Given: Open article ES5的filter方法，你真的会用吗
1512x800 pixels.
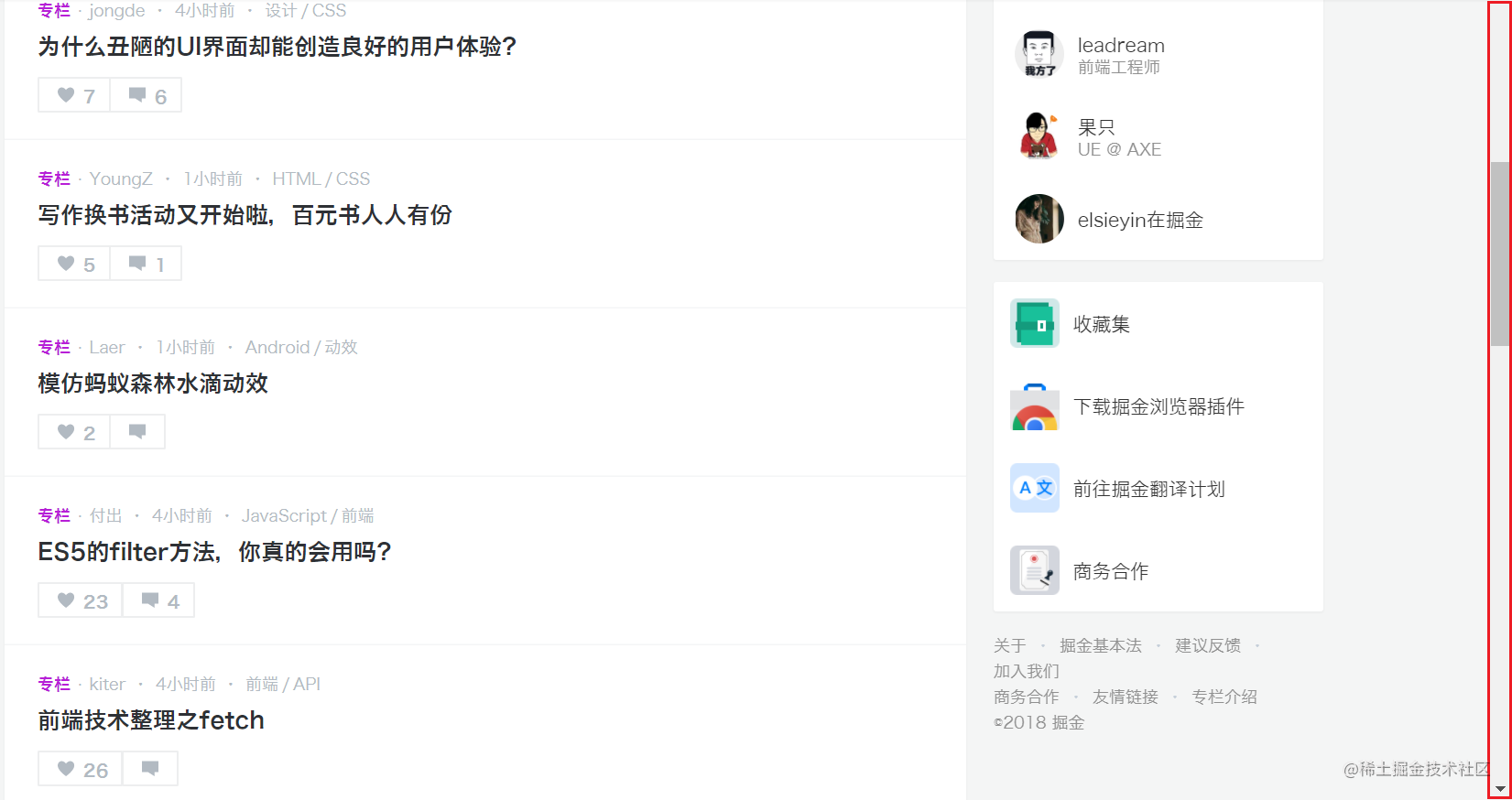Looking at the screenshot, I should tap(214, 552).
